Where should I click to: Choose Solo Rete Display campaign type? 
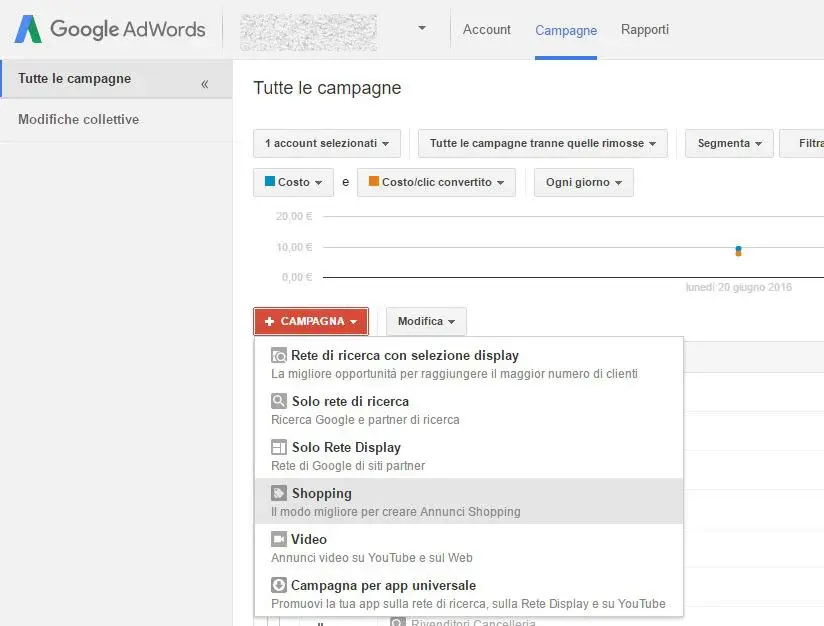click(469, 456)
